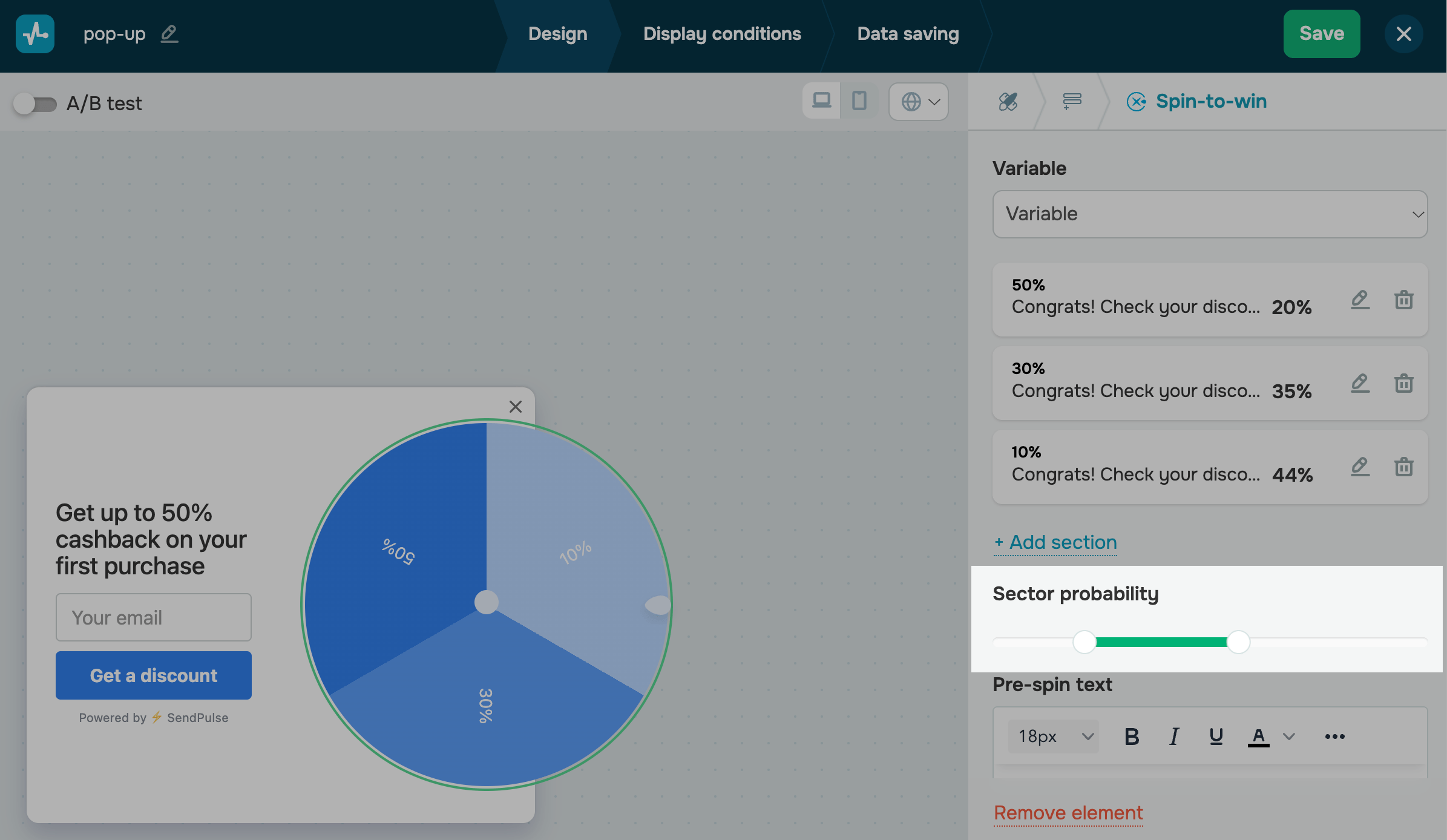Open the Variable dropdown

1210,214
